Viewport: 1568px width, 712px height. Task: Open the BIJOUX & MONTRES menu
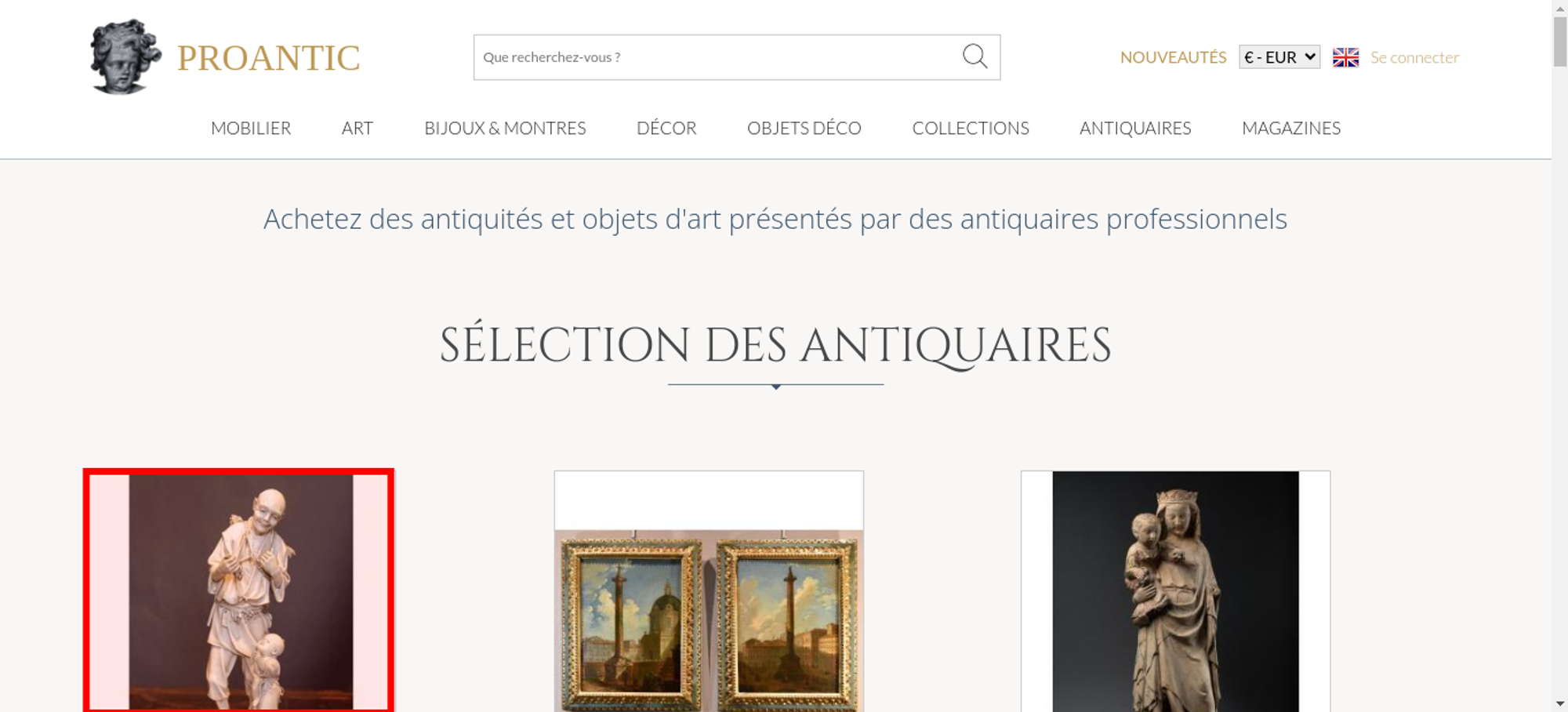coord(505,128)
